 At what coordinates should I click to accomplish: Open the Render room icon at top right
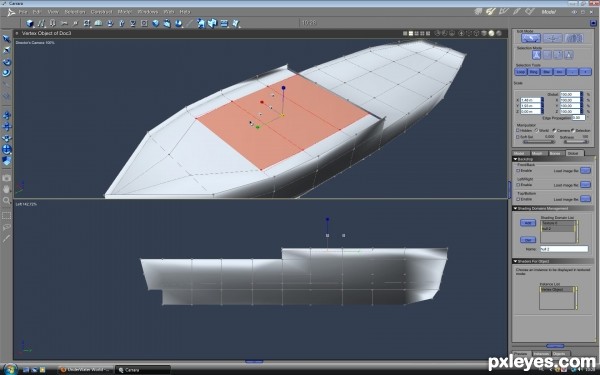pyautogui.click(x=530, y=12)
